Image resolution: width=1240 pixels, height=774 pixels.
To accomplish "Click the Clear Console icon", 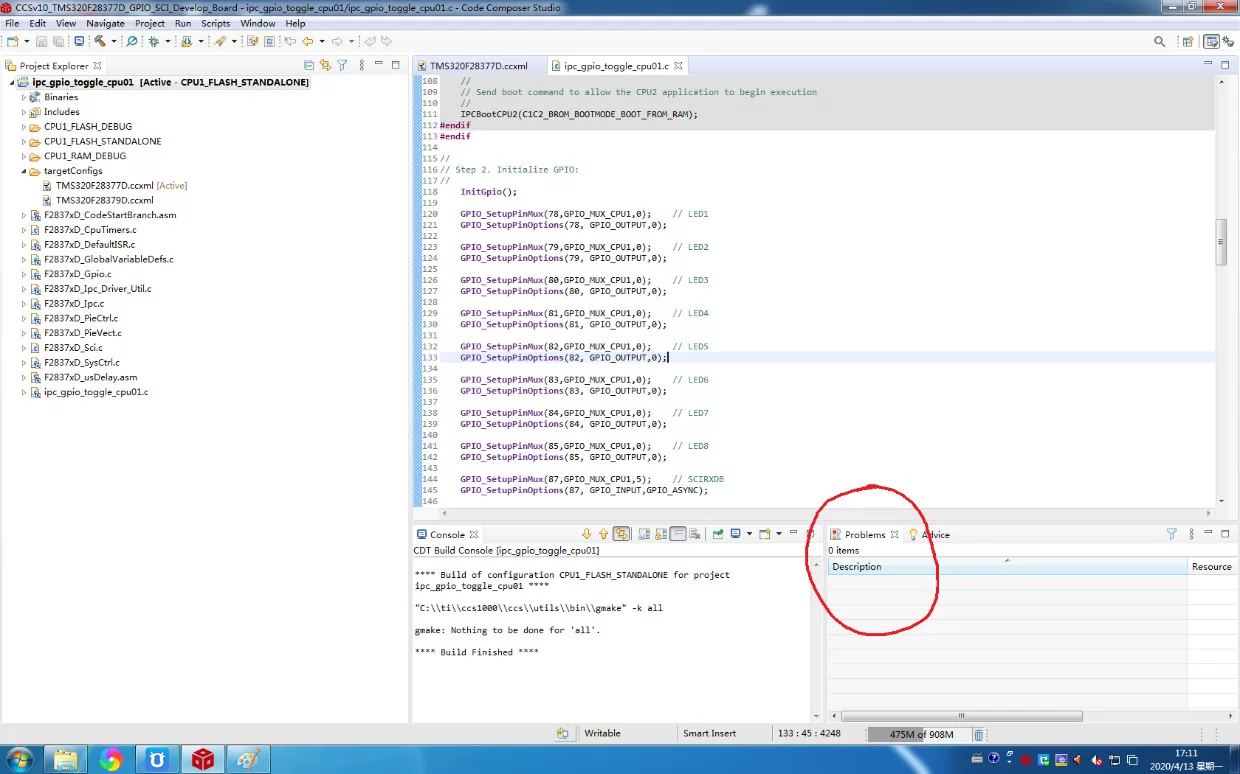I will [695, 534].
